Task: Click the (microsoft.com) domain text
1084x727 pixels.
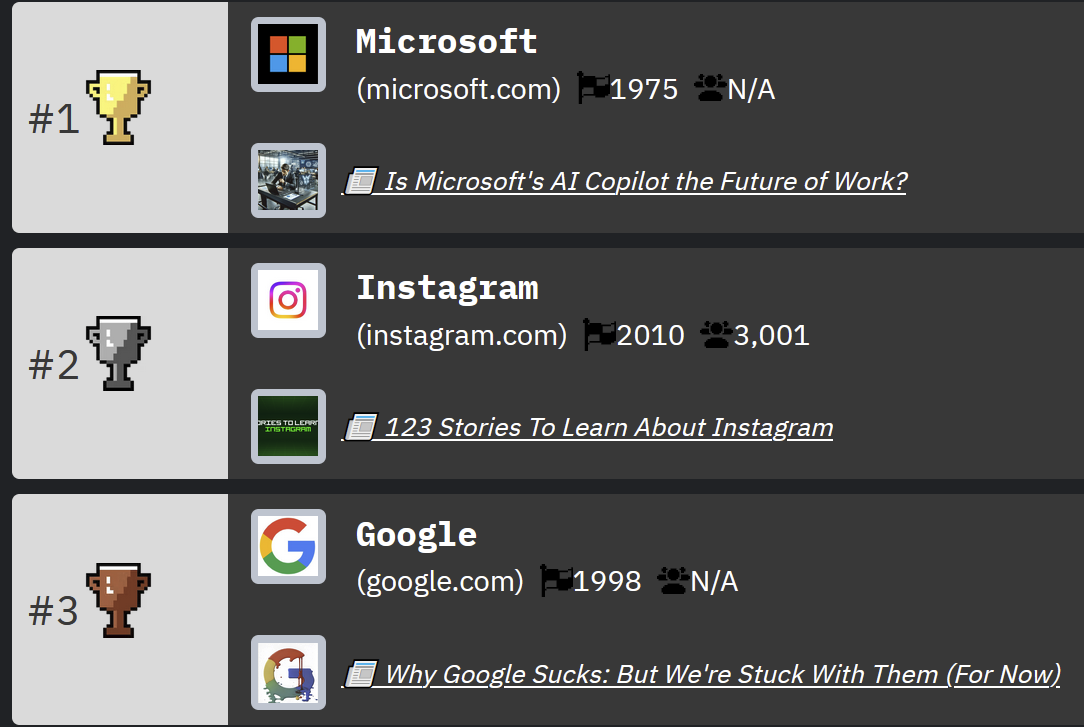Action: coord(459,89)
